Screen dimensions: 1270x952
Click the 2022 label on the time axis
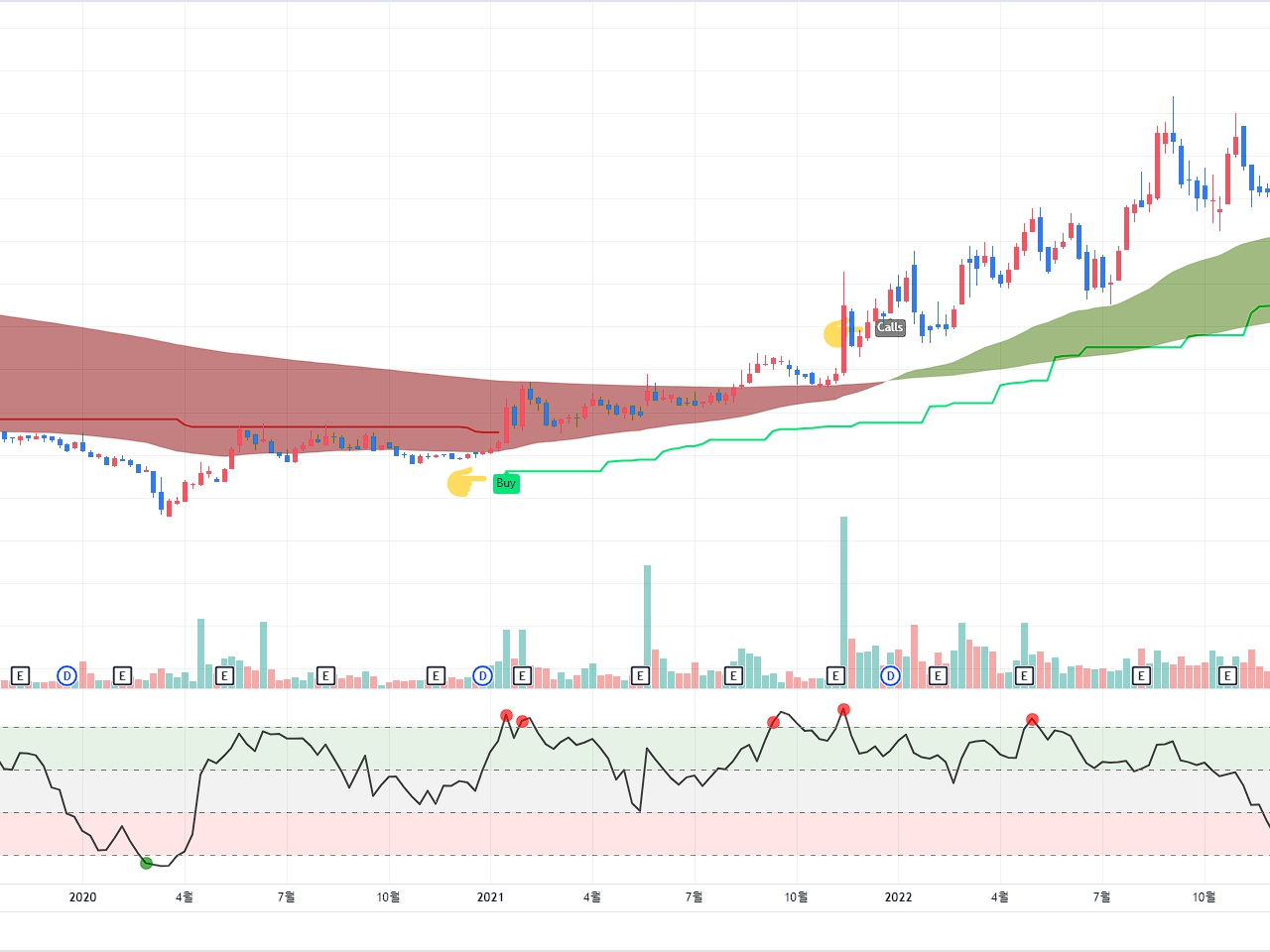tap(898, 897)
